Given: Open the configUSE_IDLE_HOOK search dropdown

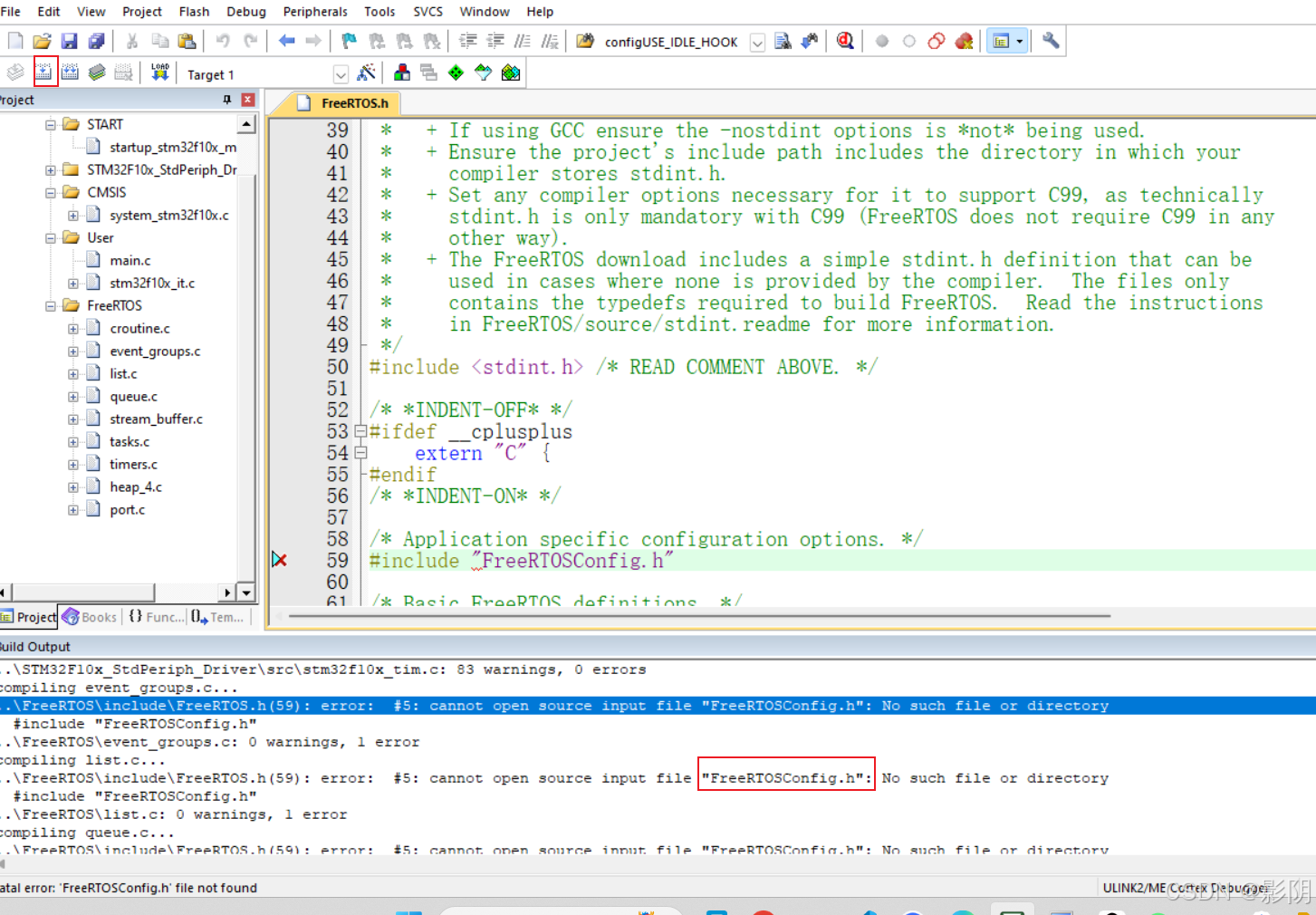Looking at the screenshot, I should pyautogui.click(x=757, y=43).
